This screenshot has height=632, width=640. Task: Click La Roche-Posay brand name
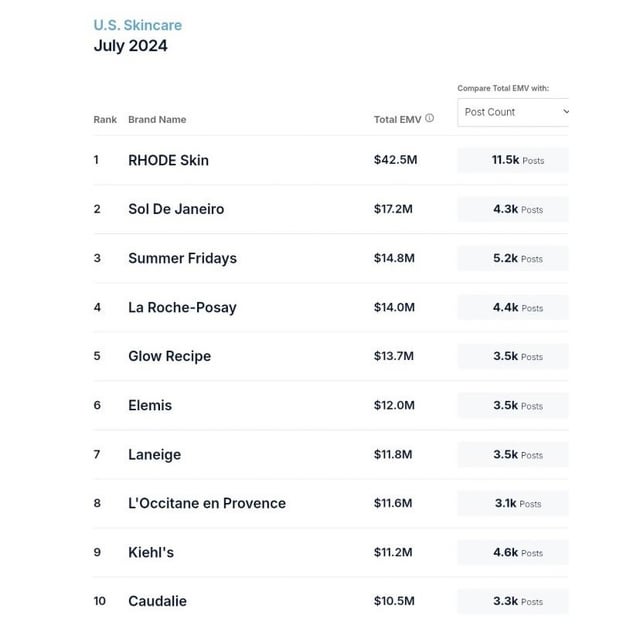pos(182,307)
